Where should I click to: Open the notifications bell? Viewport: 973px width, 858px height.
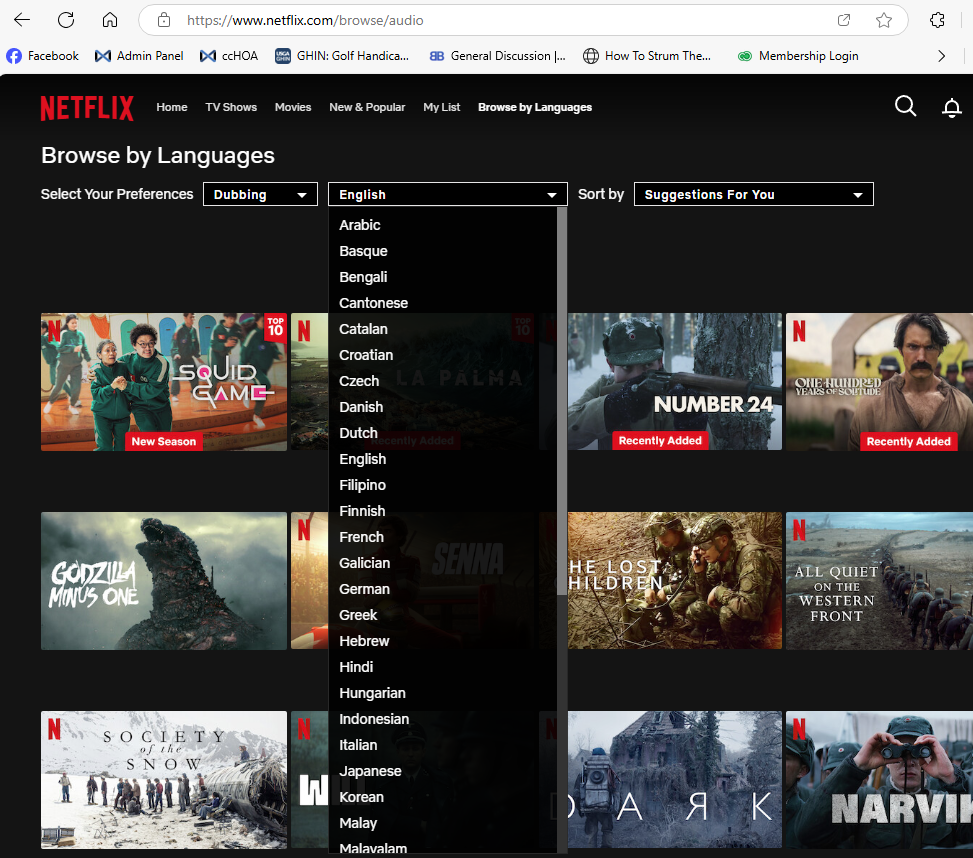951,108
